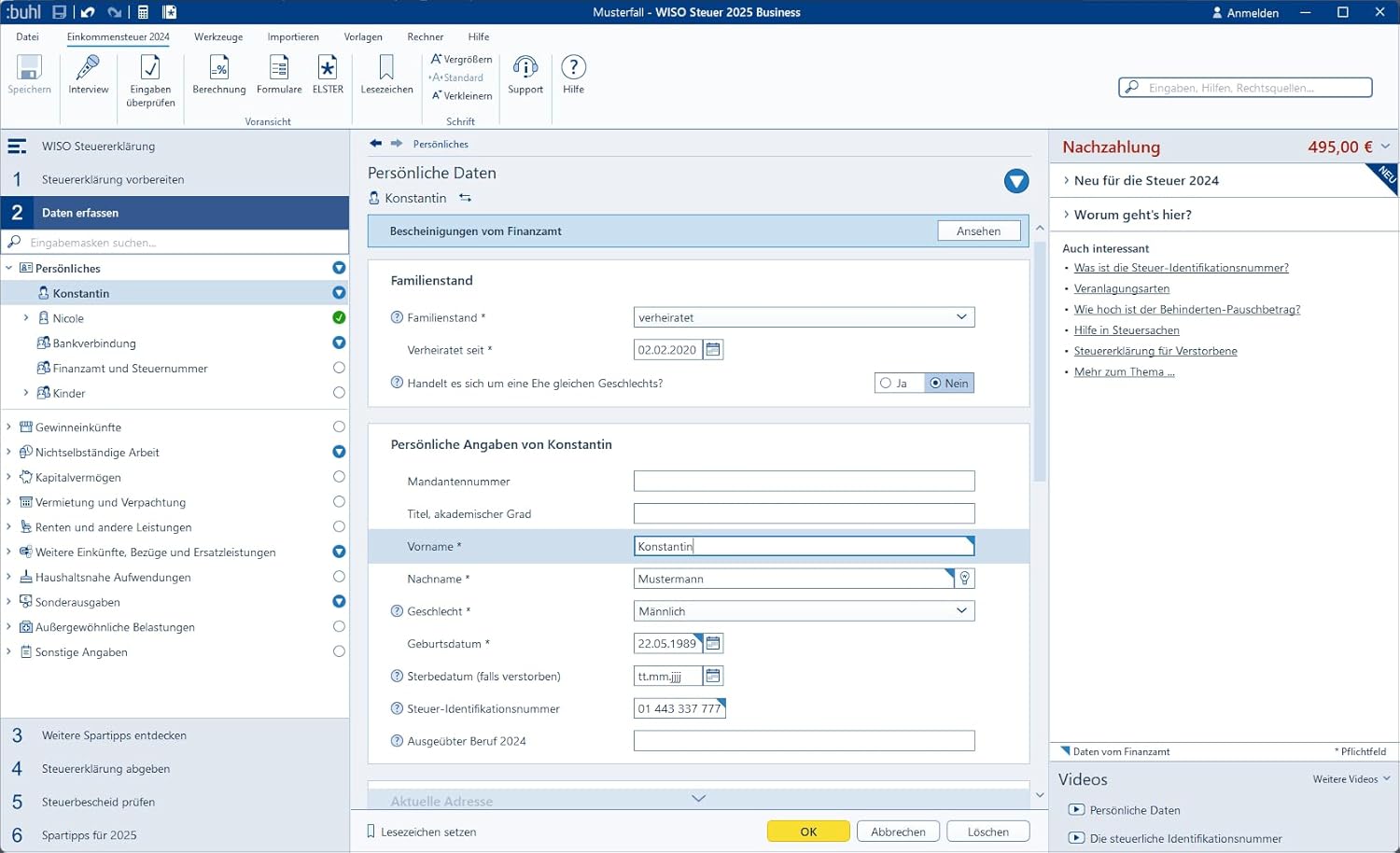Viewport: 1400px width, 853px height.
Task: Click status circle for Gewinneinkünfte
Action: tap(339, 426)
